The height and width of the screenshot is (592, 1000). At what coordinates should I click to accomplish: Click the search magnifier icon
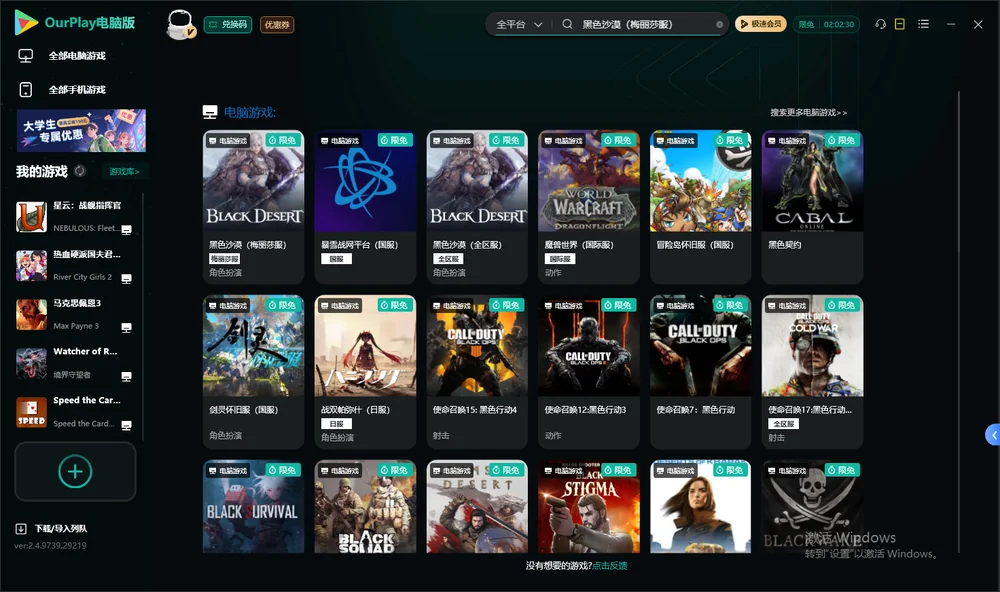(x=567, y=24)
